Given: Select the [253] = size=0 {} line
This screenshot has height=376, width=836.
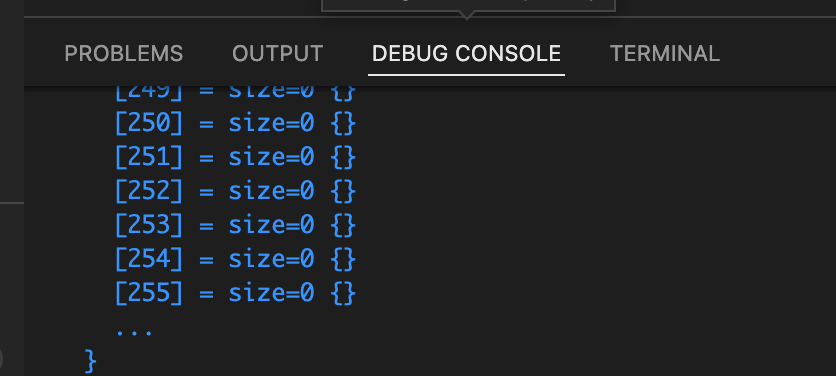Looking at the screenshot, I should tap(235, 225).
